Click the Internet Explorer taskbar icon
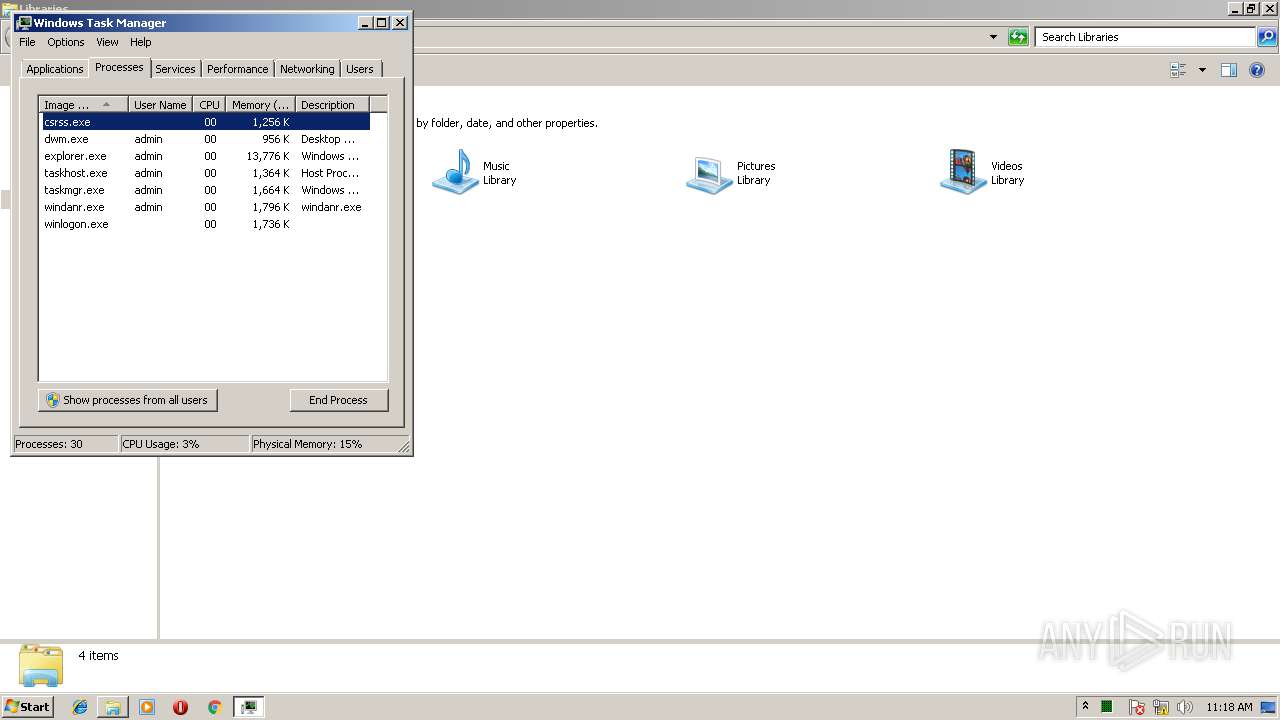Image resolution: width=1280 pixels, height=720 pixels. point(80,707)
